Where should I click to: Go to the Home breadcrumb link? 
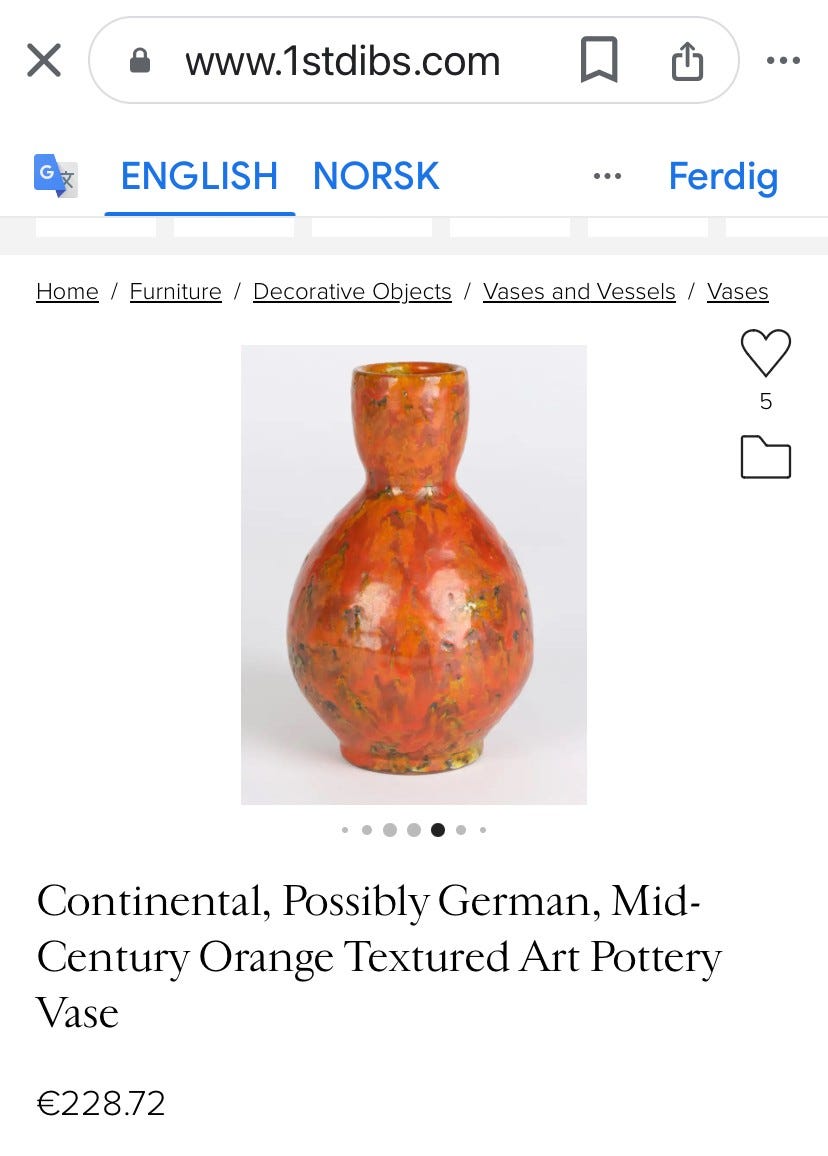[67, 291]
